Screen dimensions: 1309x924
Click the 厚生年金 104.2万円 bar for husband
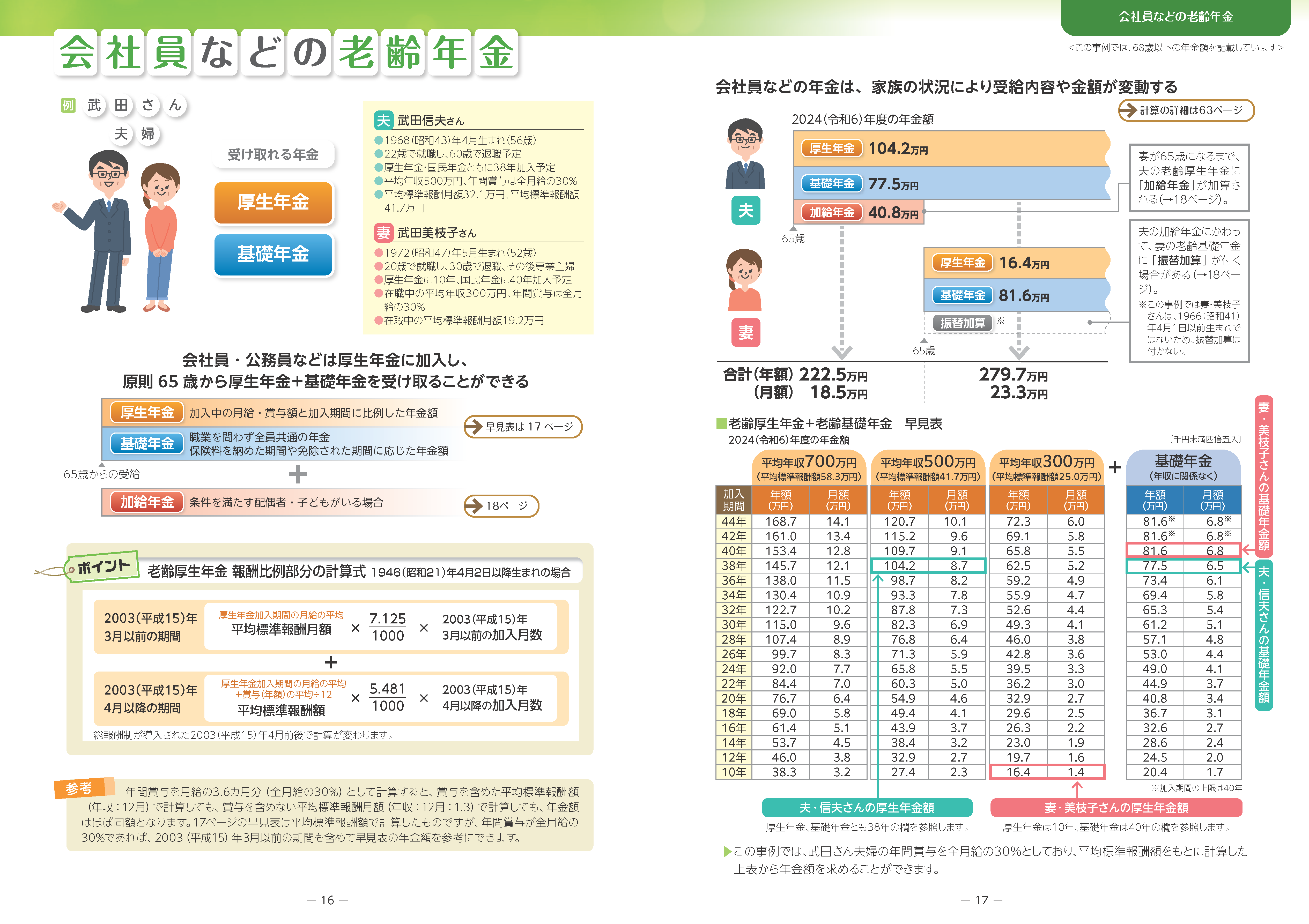pyautogui.click(x=951, y=148)
